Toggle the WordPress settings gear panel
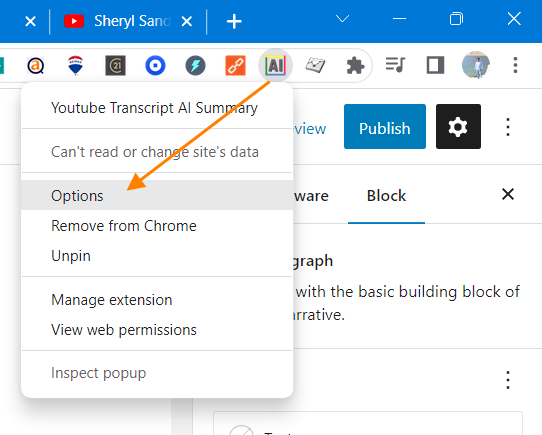The width and height of the screenshot is (542, 435). (458, 127)
